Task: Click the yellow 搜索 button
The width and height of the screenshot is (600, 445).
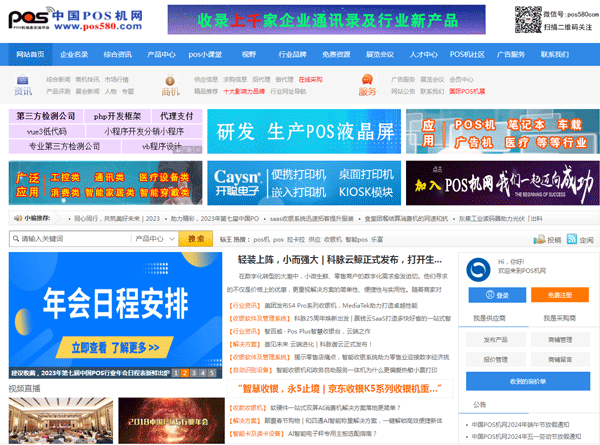Action: 196,239
